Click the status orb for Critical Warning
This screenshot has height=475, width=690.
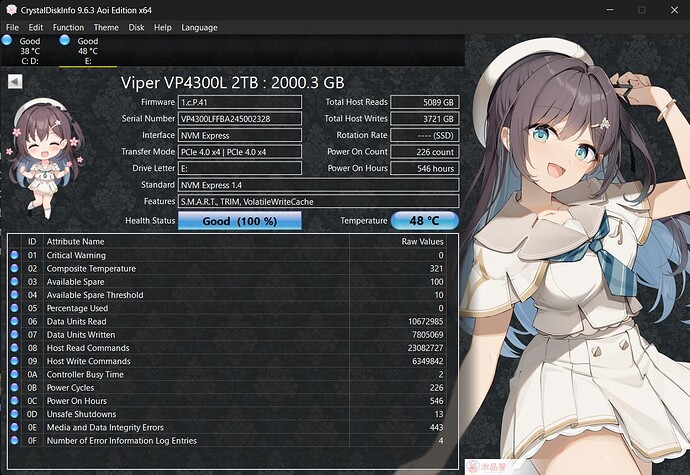click(x=15, y=255)
